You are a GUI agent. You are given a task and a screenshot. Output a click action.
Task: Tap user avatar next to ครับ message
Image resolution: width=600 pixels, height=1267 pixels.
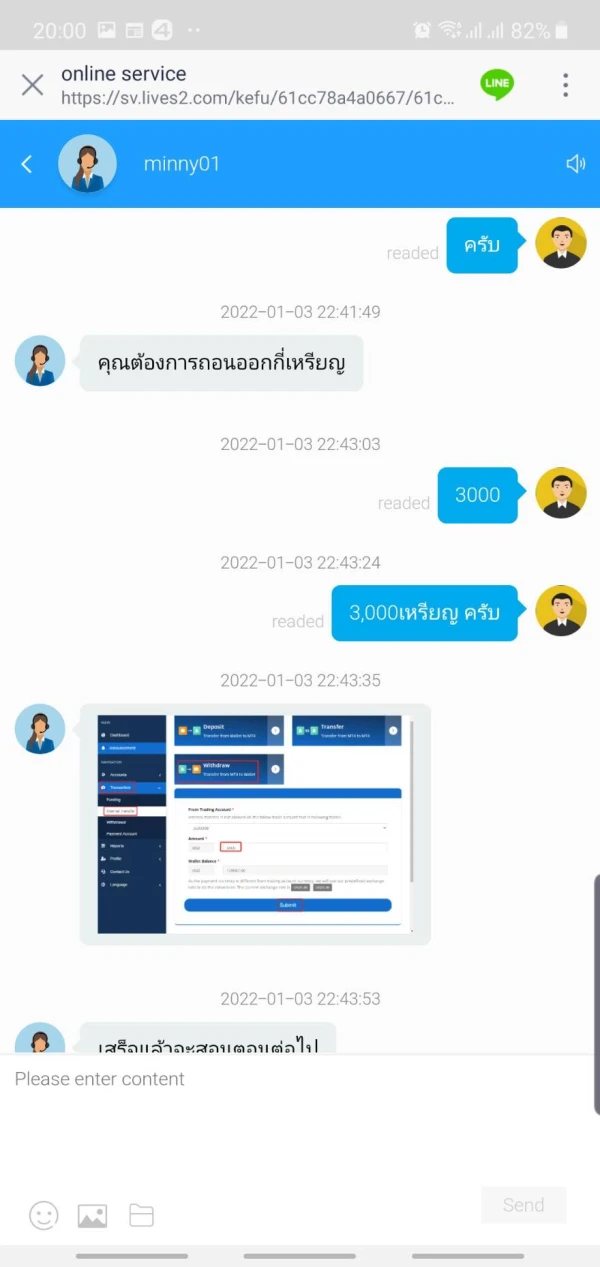(561, 243)
